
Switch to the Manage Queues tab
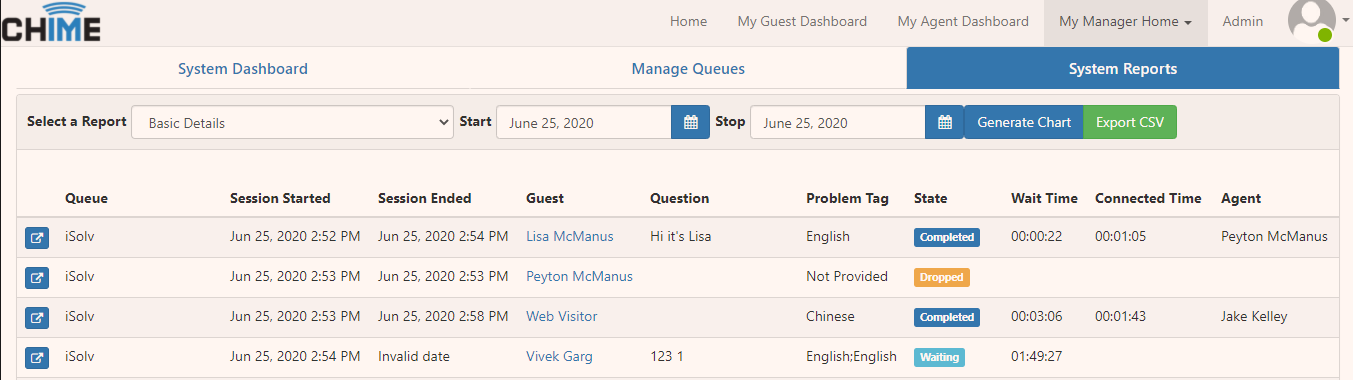pos(688,69)
